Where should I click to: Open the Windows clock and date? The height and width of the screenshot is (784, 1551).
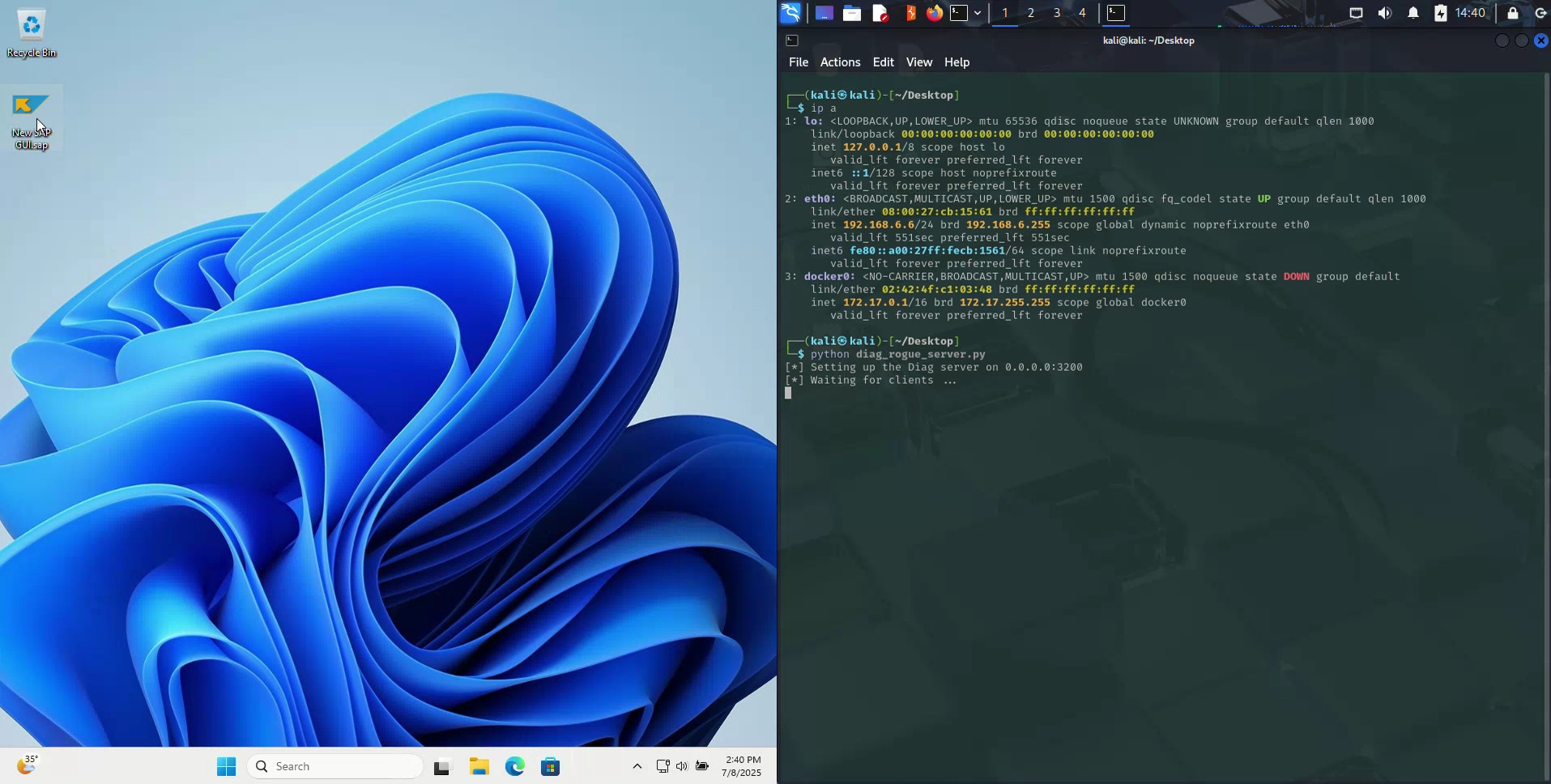pos(742,766)
